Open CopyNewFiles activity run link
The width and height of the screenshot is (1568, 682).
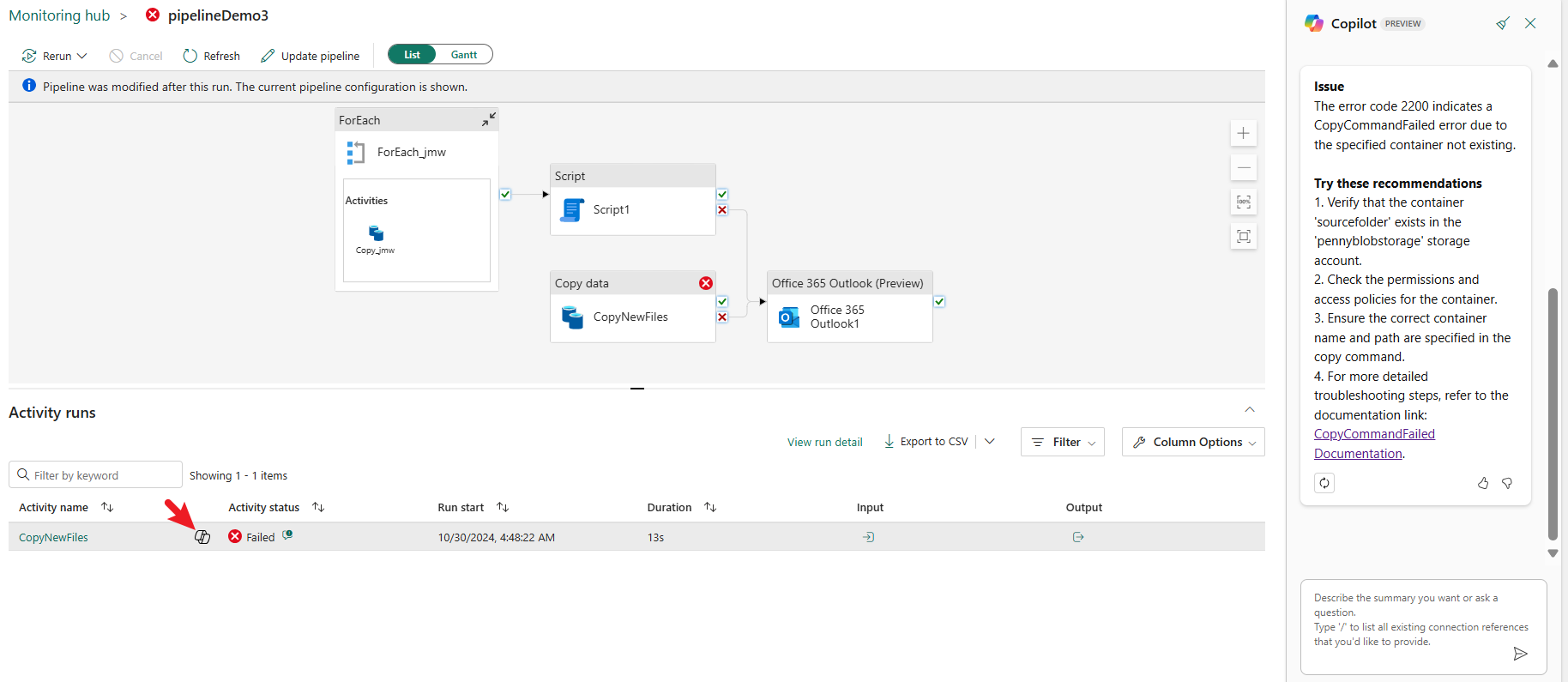(x=53, y=537)
